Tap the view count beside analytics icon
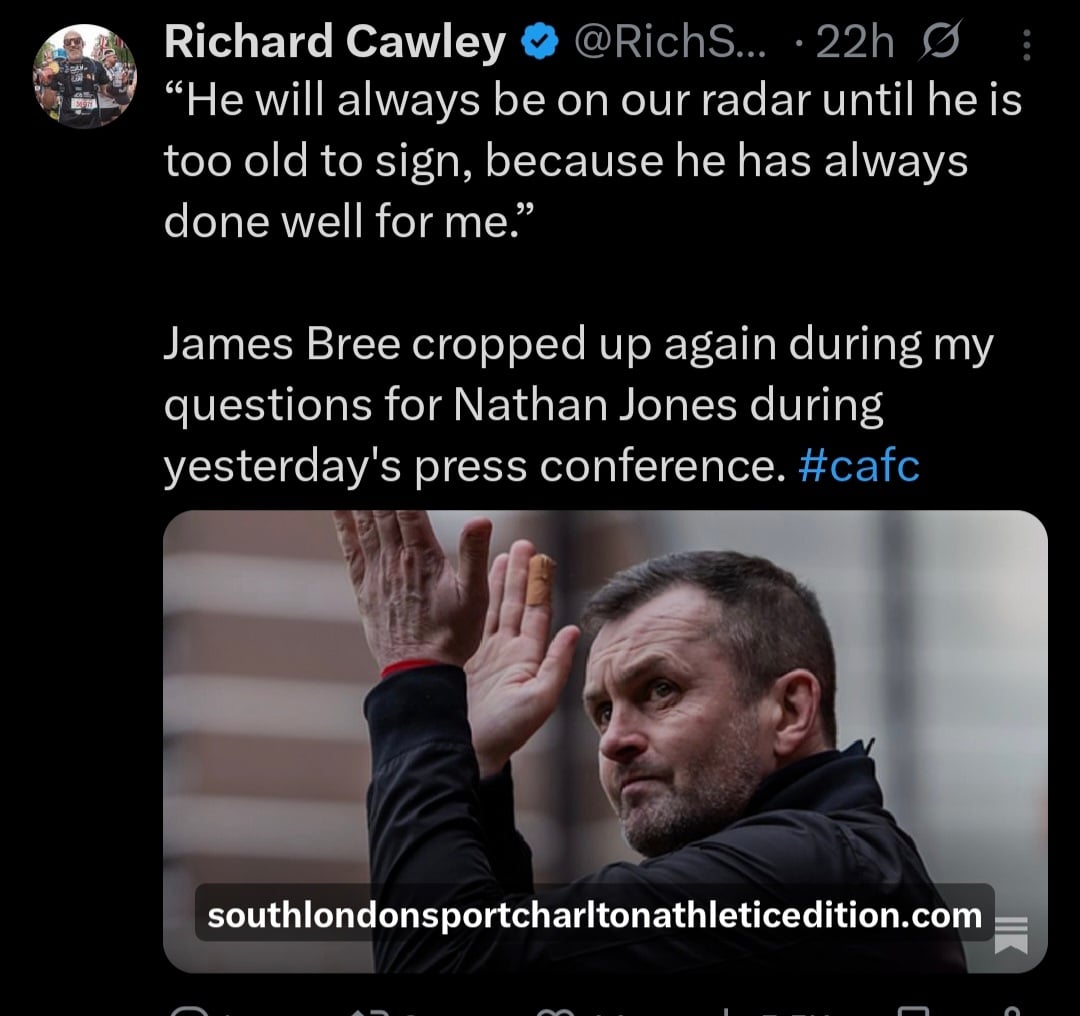Viewport: 1080px width, 1016px height. tap(792, 1011)
